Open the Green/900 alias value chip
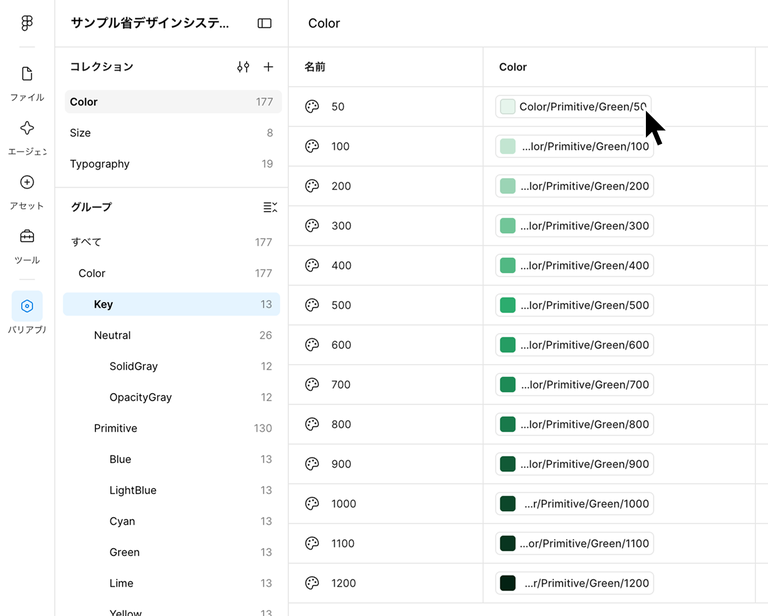Image resolution: width=768 pixels, height=616 pixels. [x=575, y=464]
